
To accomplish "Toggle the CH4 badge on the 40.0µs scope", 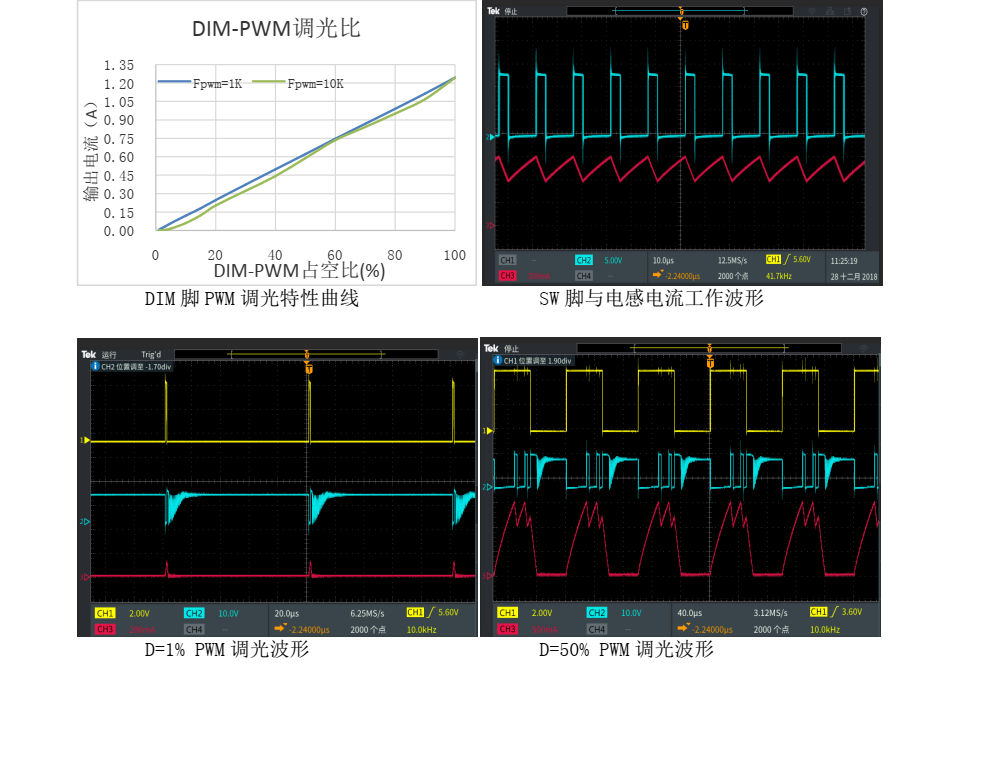I will 596,629.
